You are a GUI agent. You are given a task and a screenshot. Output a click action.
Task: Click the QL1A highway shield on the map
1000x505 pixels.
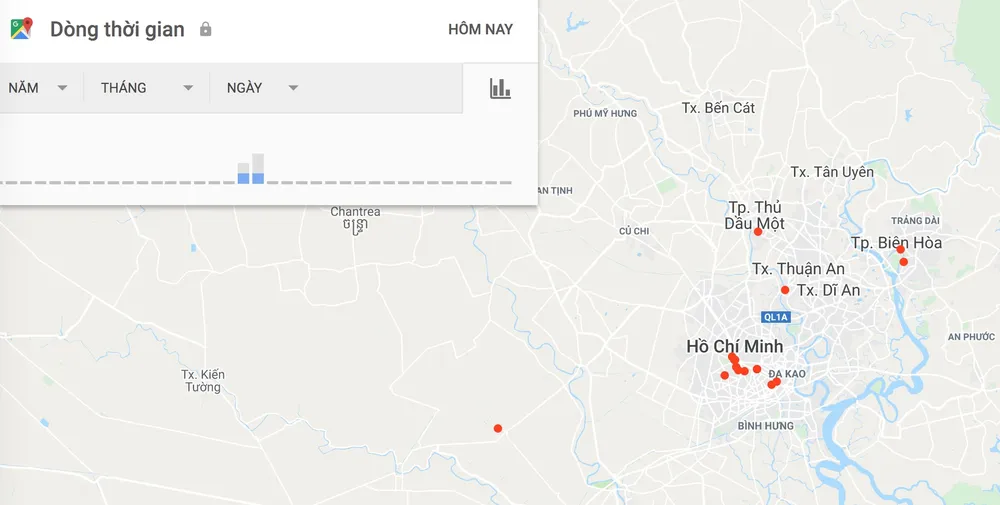[x=775, y=317]
